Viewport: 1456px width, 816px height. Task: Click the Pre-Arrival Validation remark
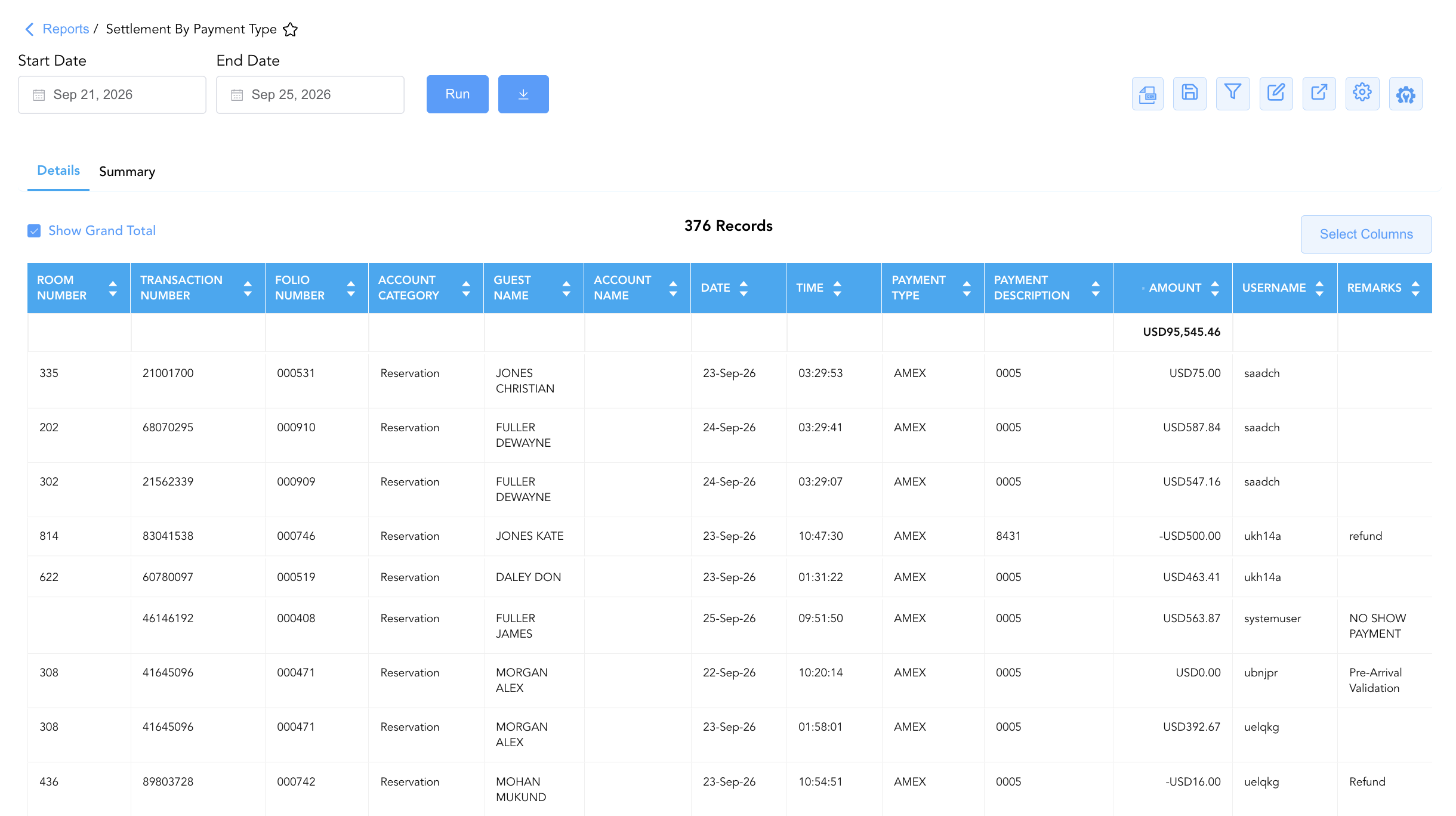click(1375, 681)
